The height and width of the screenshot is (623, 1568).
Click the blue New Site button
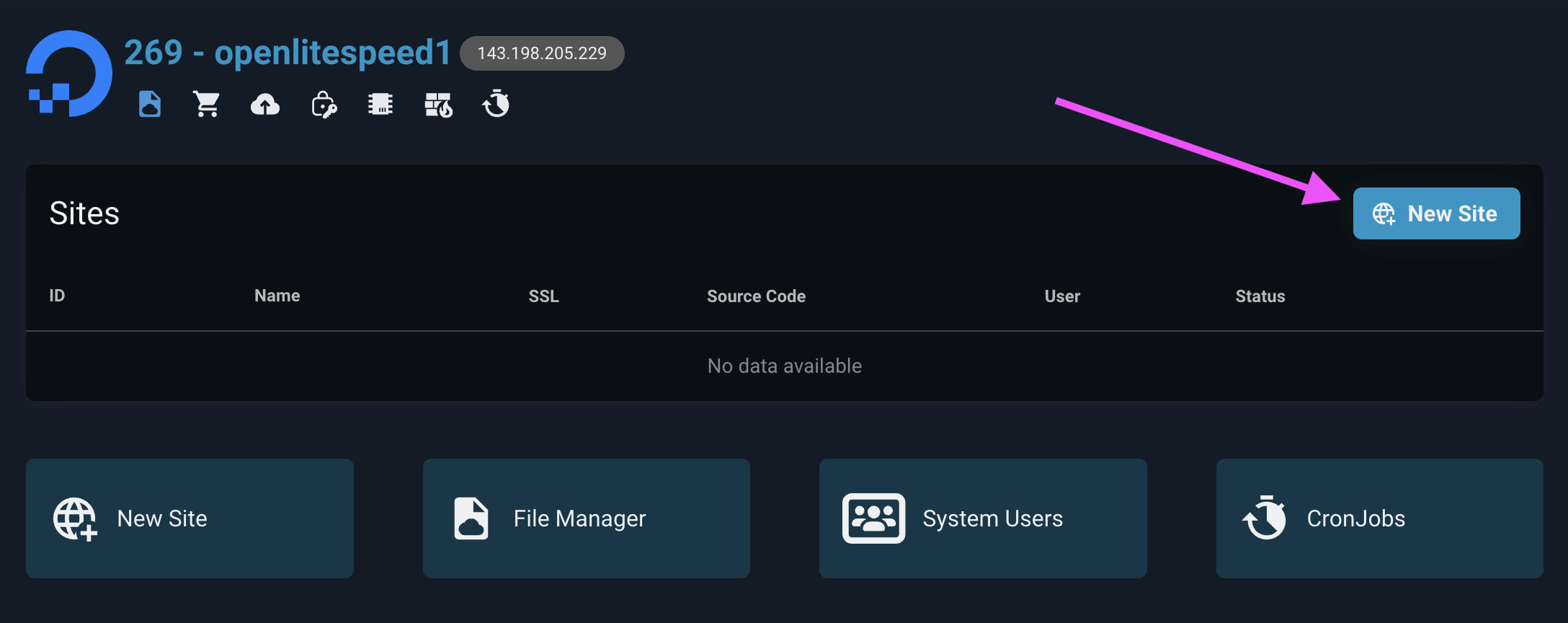tap(1436, 213)
